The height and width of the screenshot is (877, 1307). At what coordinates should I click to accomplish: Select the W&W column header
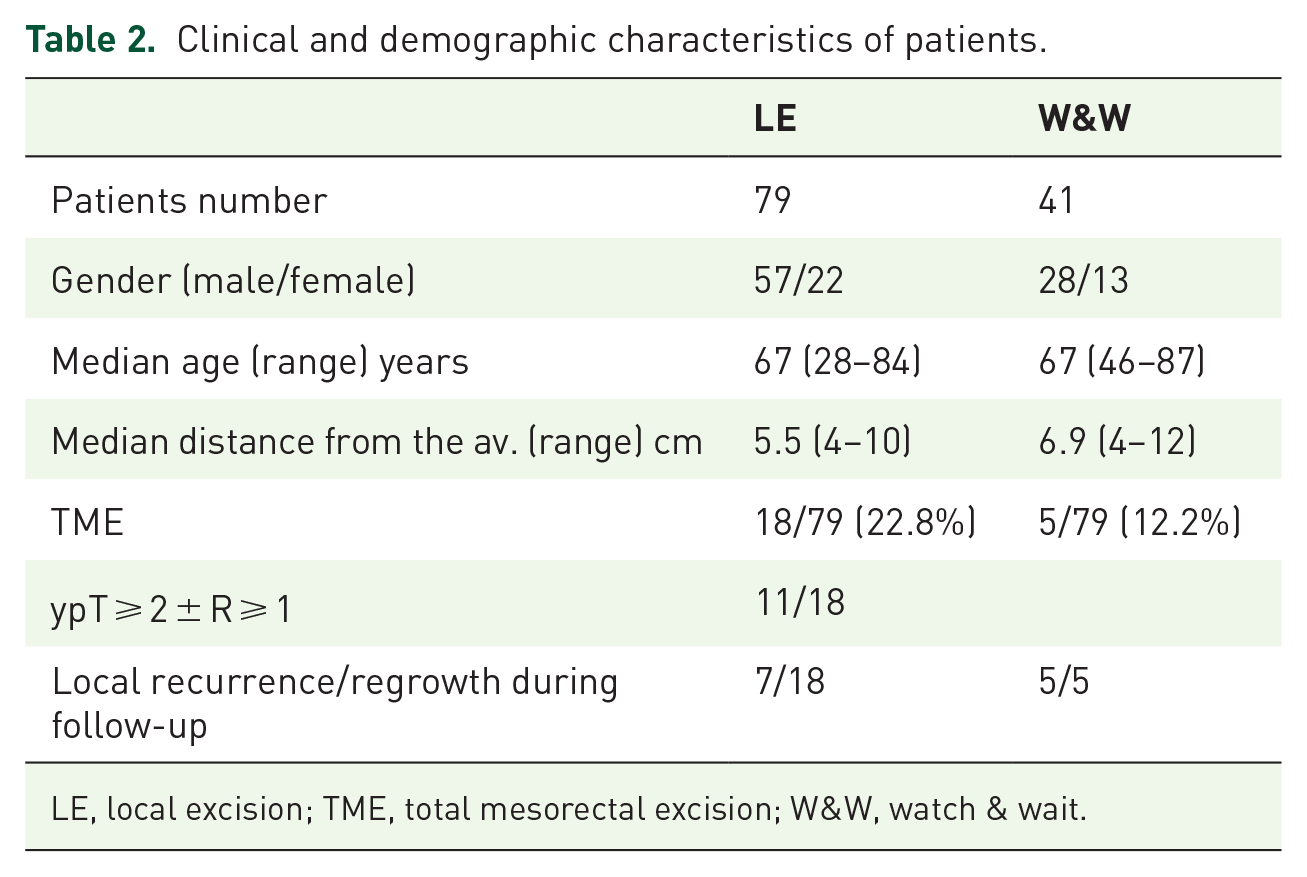tap(1085, 119)
